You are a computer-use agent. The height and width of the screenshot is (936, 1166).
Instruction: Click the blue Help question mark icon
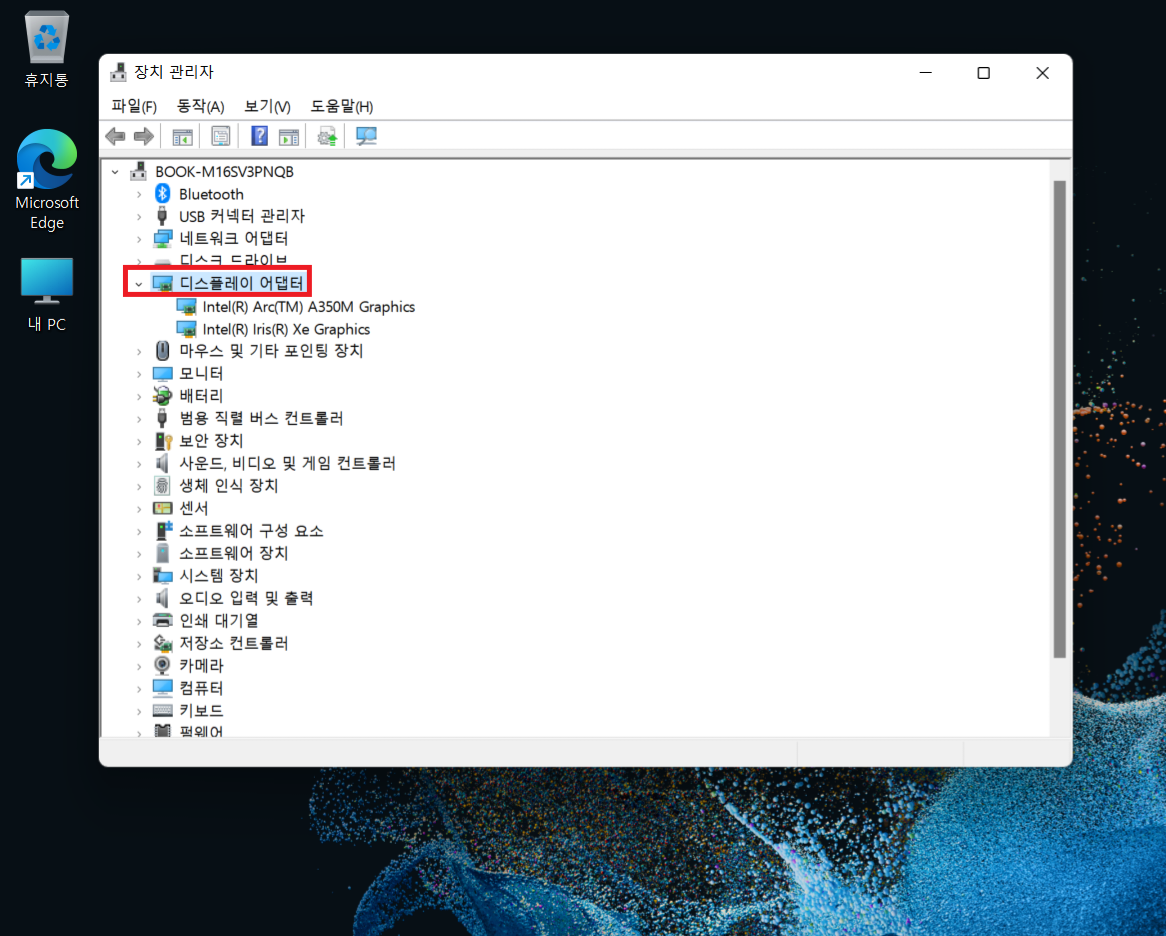point(260,136)
